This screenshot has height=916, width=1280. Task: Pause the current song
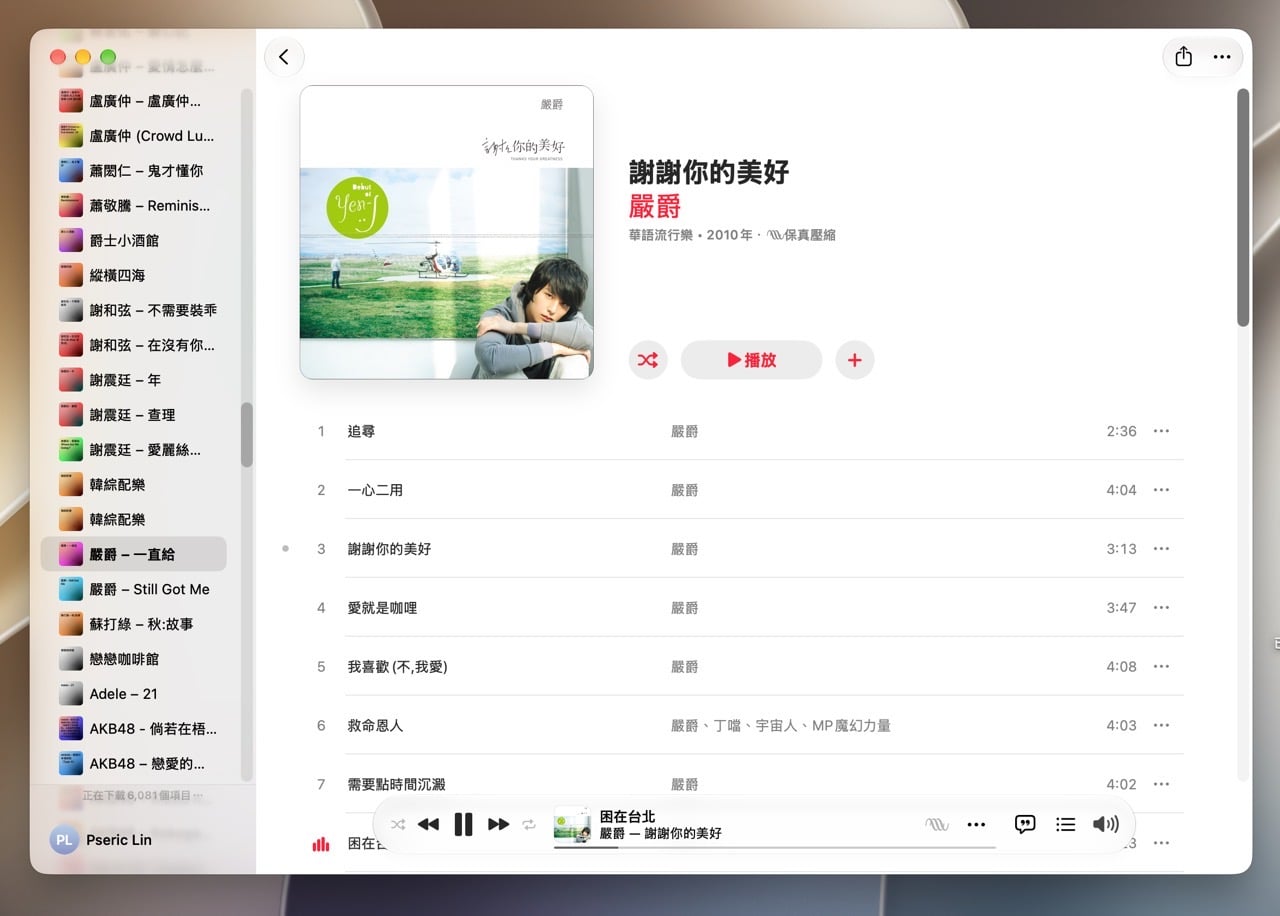point(463,824)
